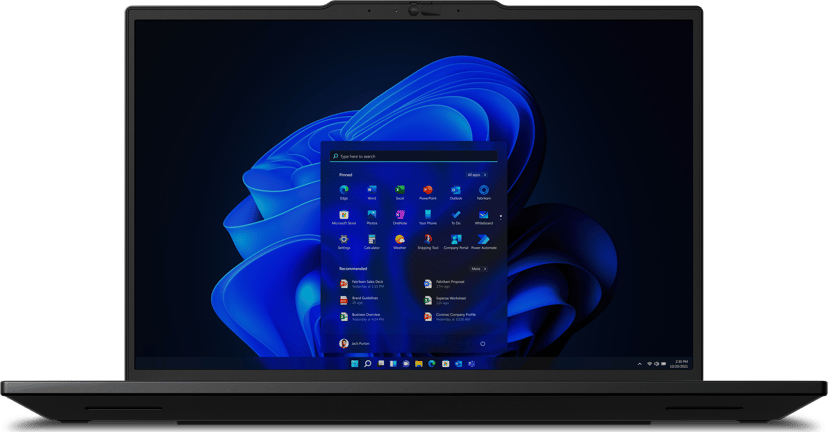Image resolution: width=828 pixels, height=432 pixels.
Task: Open Excel in the pinned apps
Action: coord(400,190)
